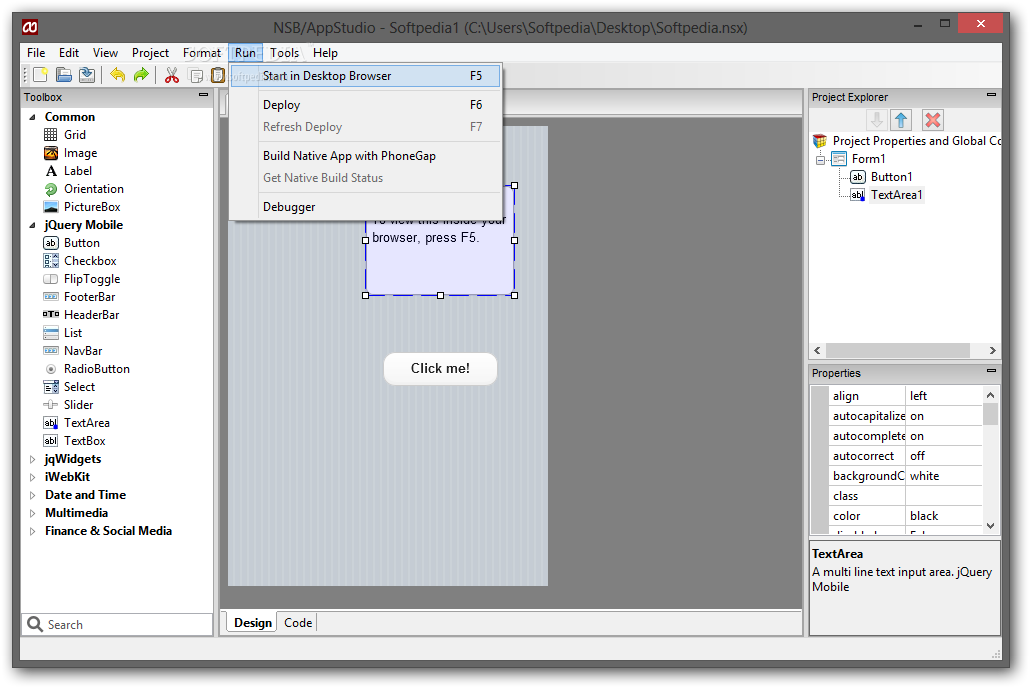Click the backgroundColor value 'white'
The height and width of the screenshot is (688, 1030).
pyautogui.click(x=944, y=476)
